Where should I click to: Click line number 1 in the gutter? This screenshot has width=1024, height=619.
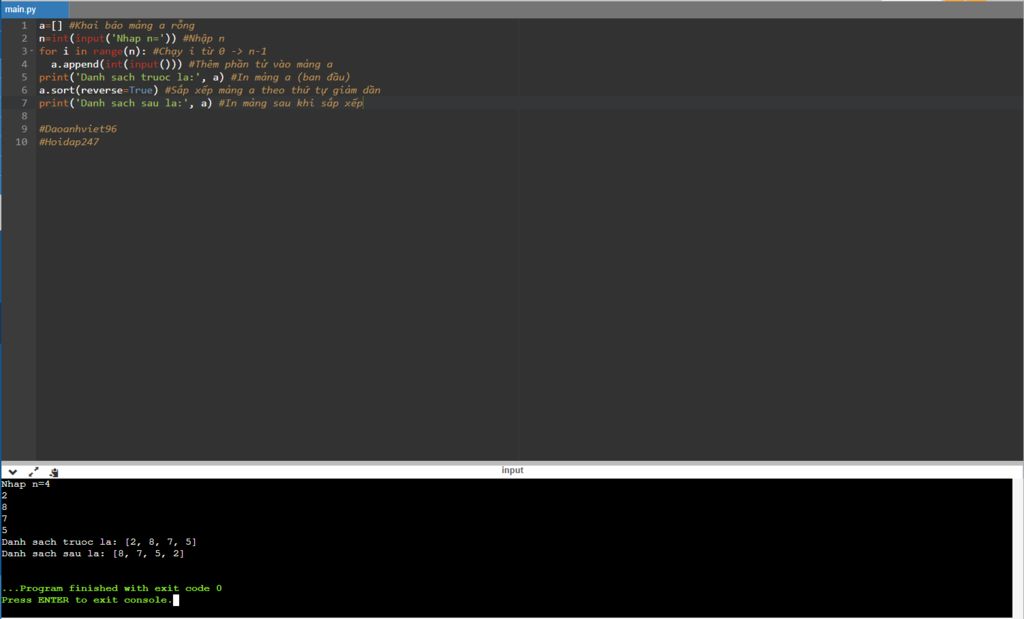tap(24, 25)
